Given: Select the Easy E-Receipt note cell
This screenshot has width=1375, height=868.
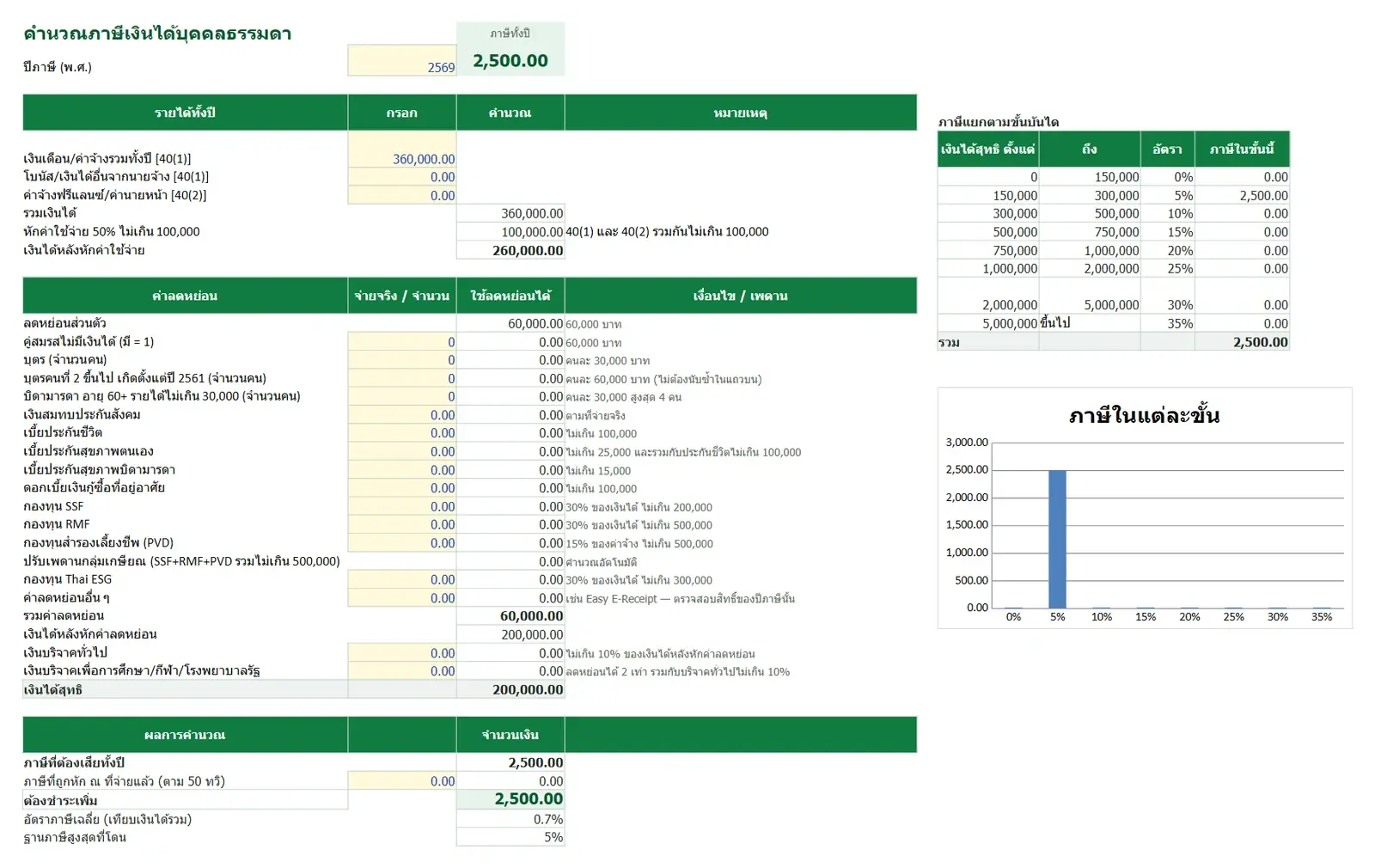Looking at the screenshot, I should click(x=741, y=598).
